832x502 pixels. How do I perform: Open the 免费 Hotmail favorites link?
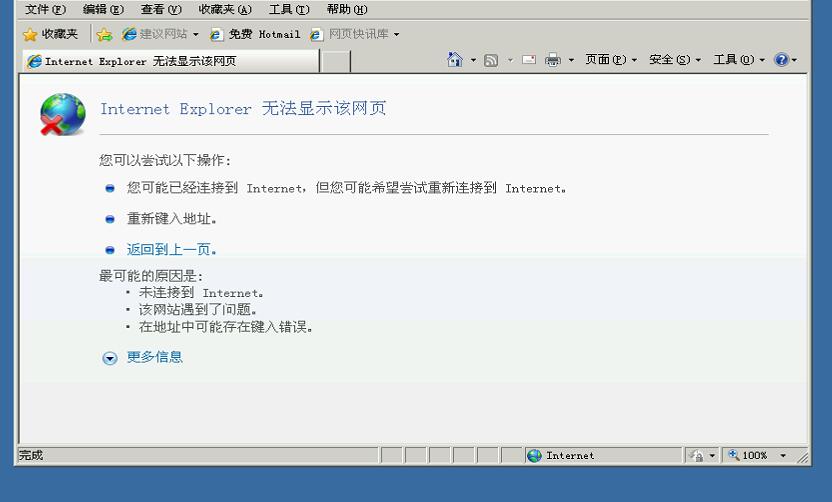click(x=255, y=34)
